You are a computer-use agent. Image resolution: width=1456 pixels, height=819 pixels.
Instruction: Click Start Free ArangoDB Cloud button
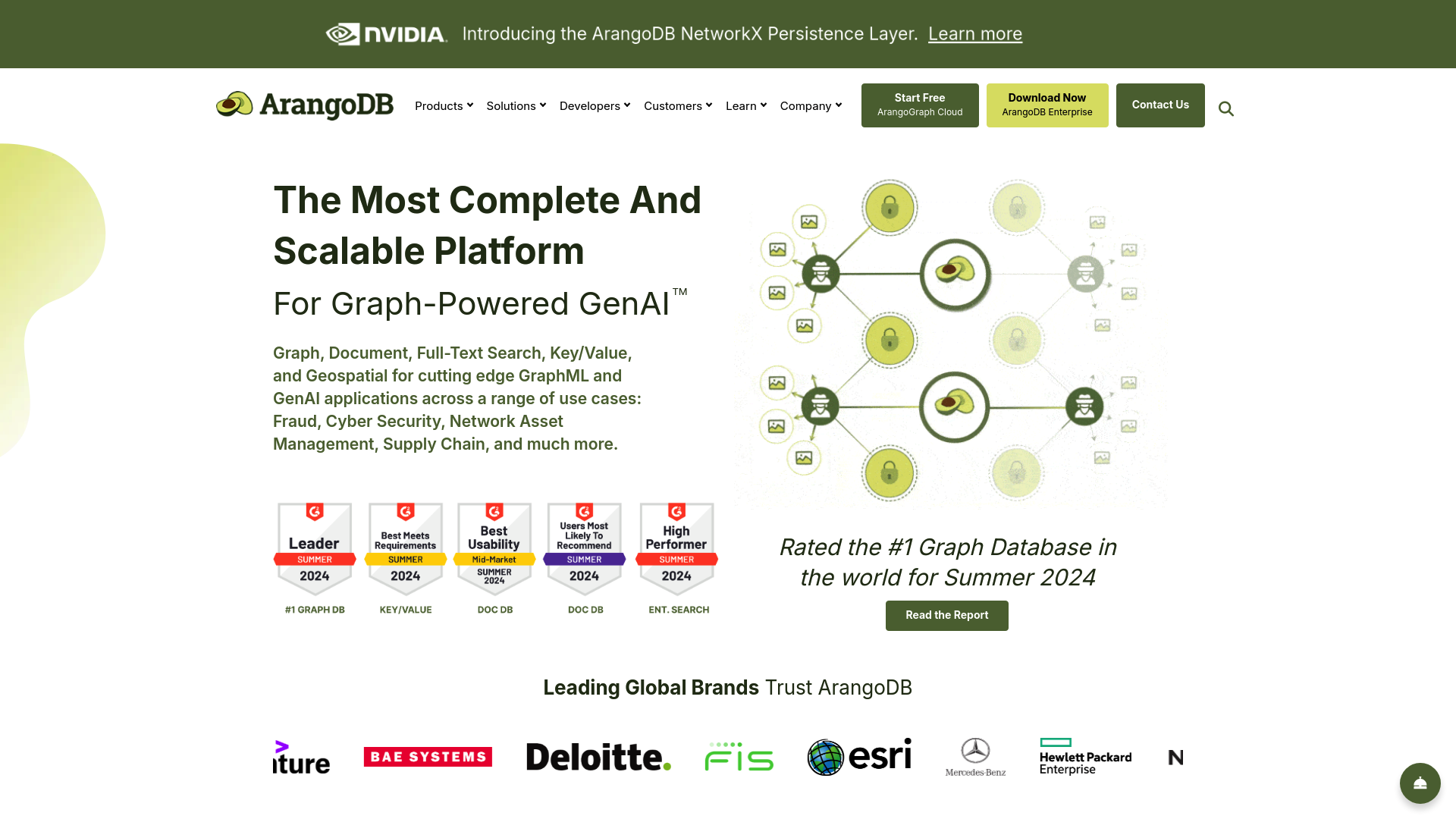point(920,105)
